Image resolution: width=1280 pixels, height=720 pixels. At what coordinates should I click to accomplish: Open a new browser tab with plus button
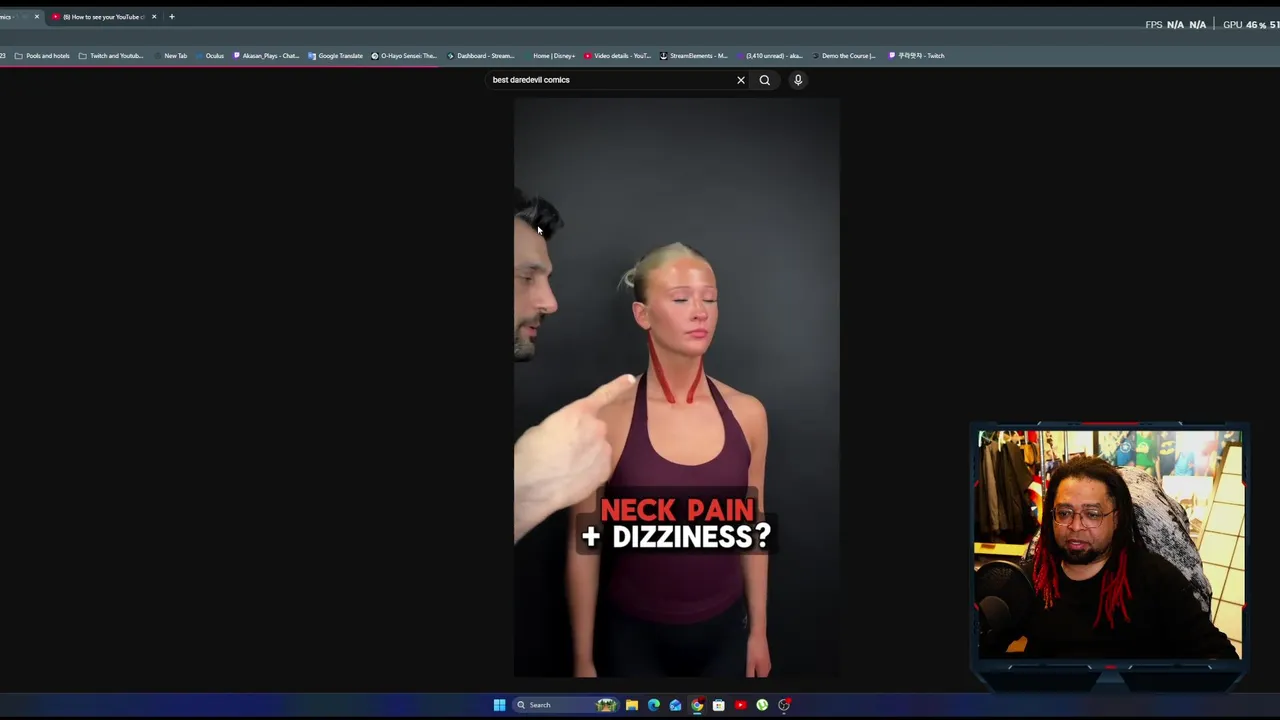pos(172,17)
